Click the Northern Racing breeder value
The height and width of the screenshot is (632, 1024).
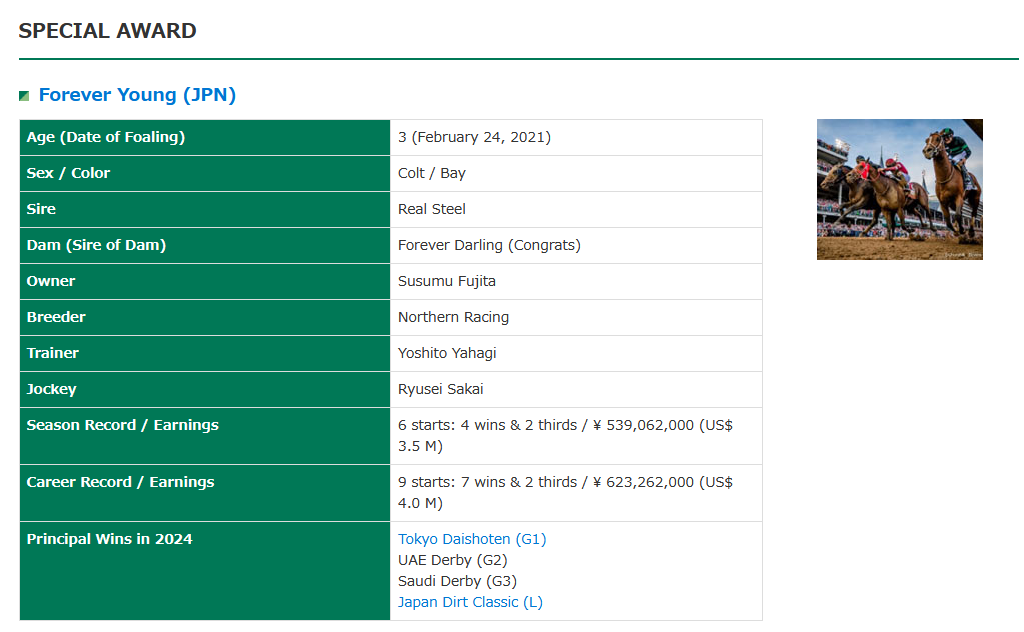pos(453,317)
